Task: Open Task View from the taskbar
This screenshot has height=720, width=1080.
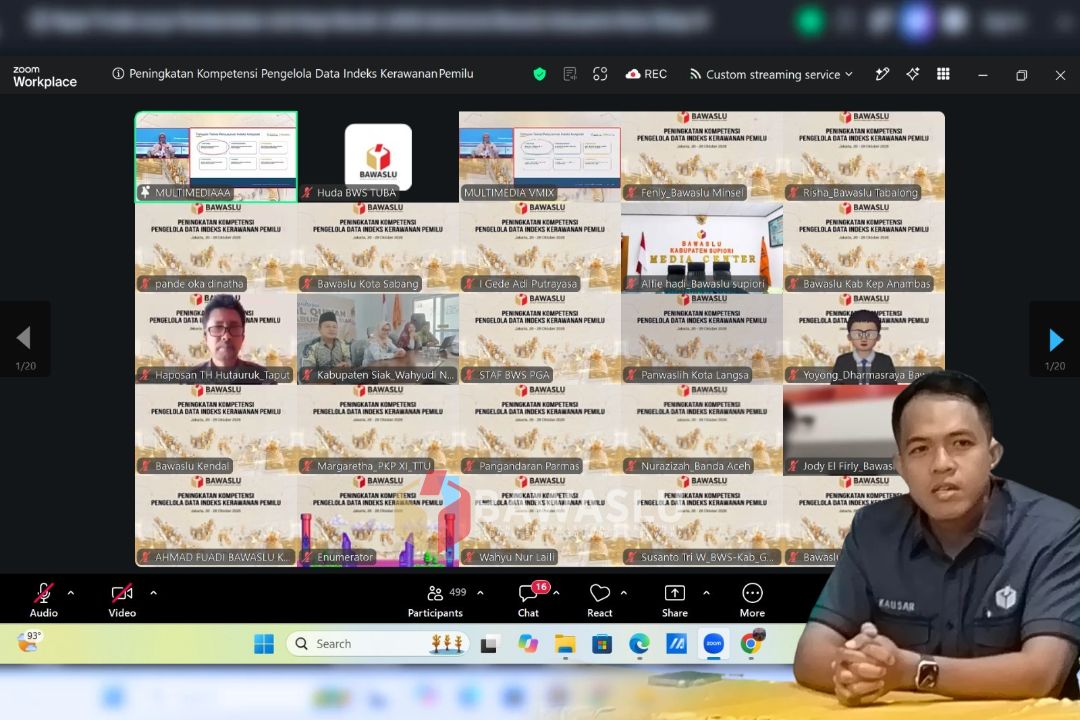Action: 489,644
